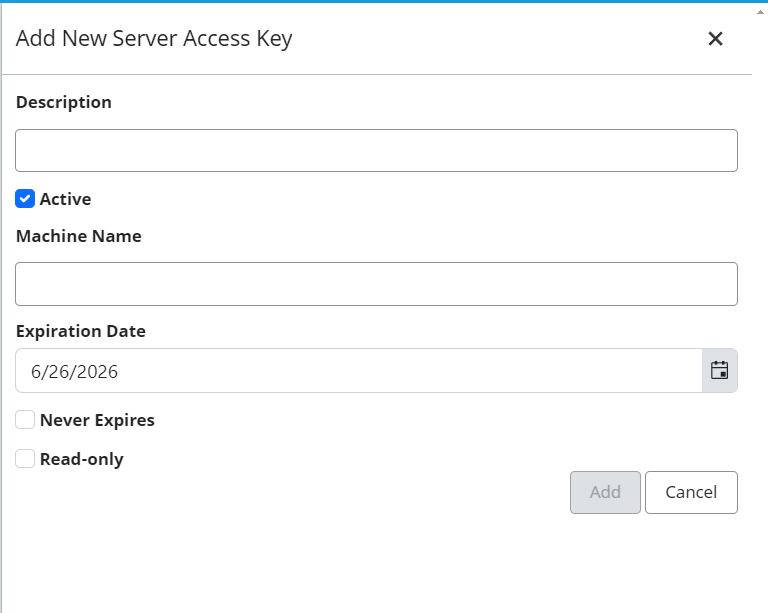Tick the Read-only checkbox
The image size is (768, 613).
point(25,459)
